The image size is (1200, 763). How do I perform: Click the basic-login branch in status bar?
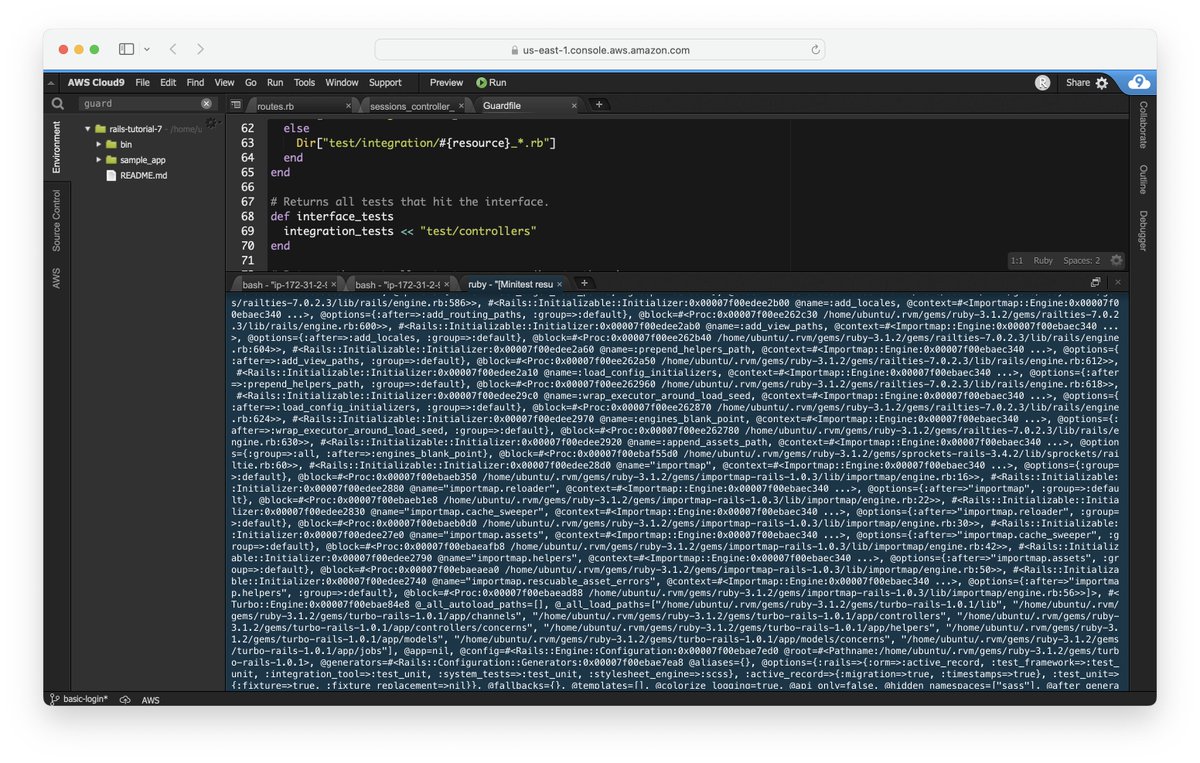[x=78, y=699]
